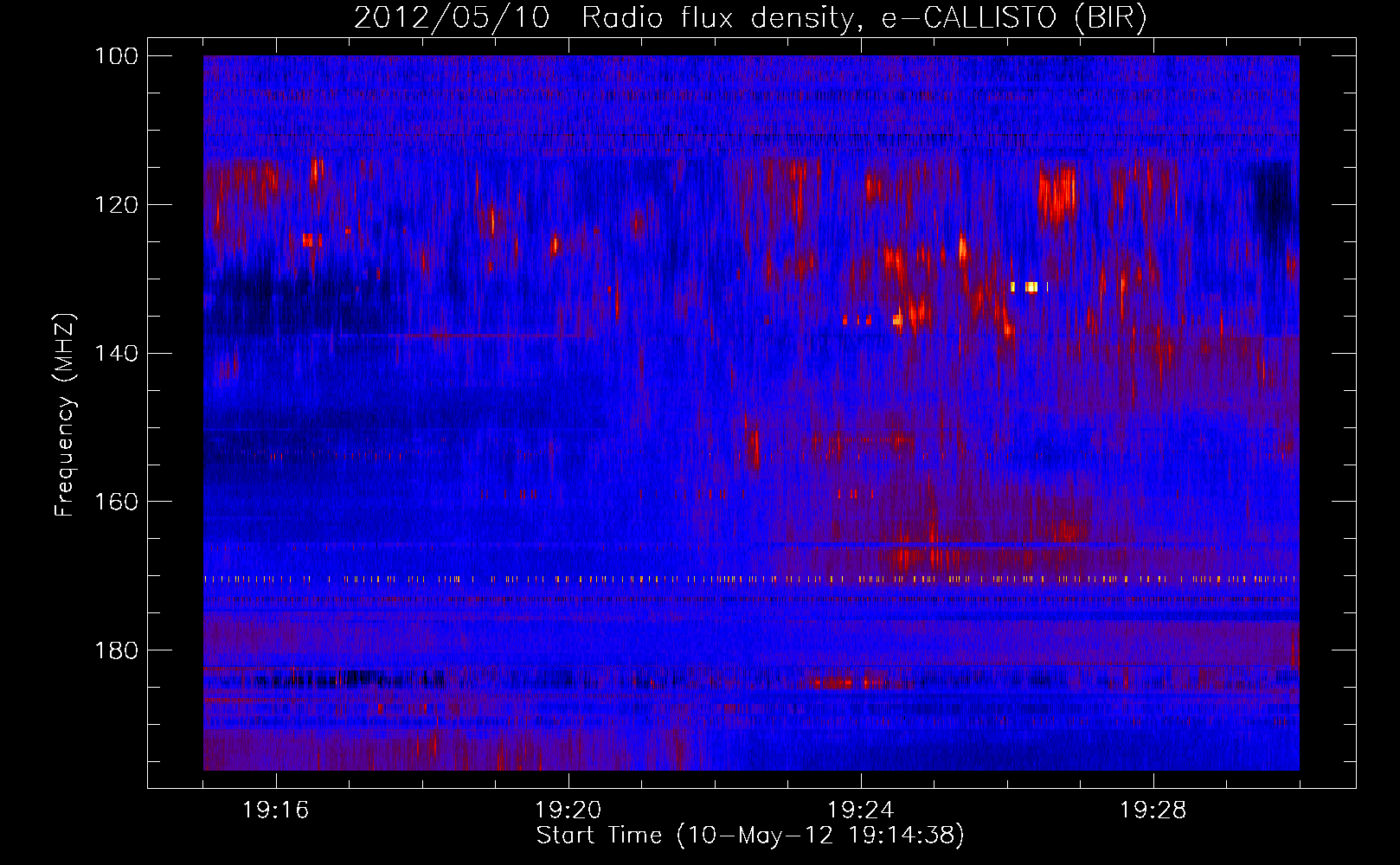1400x865 pixels.
Task: Click the Frequency (MHZ) axis label
Action: click(65, 414)
